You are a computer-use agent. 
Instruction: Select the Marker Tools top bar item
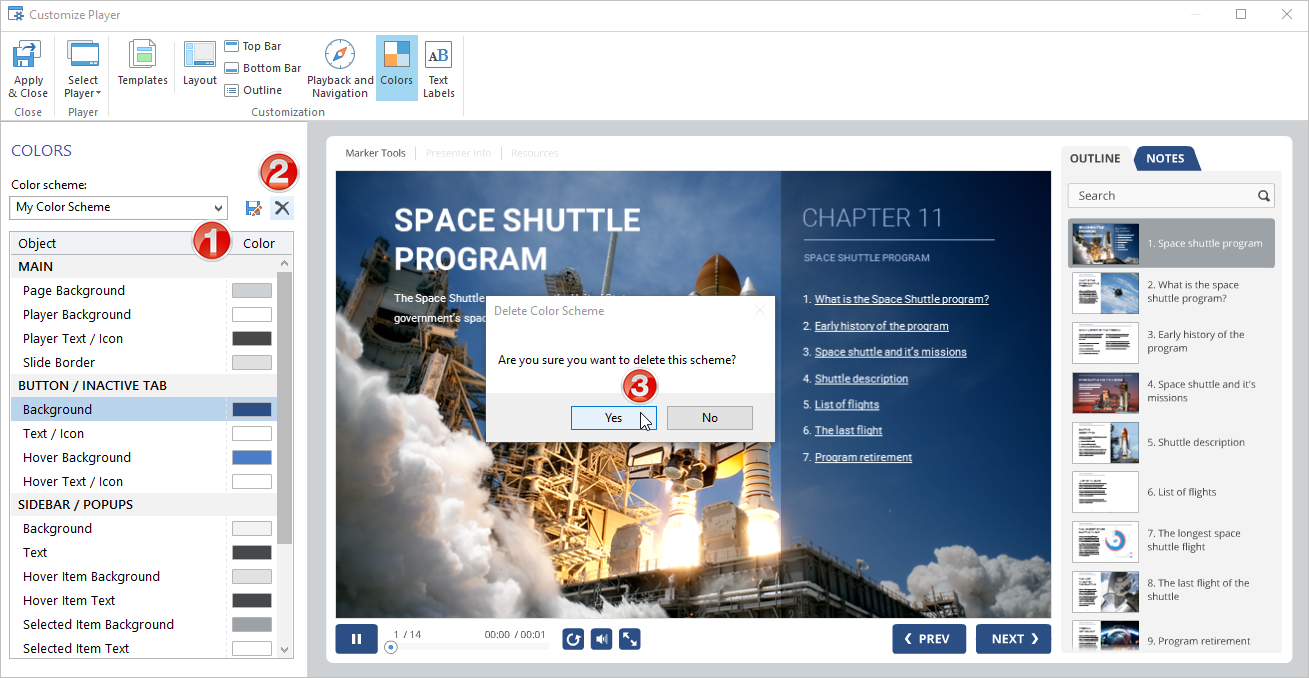tap(375, 153)
